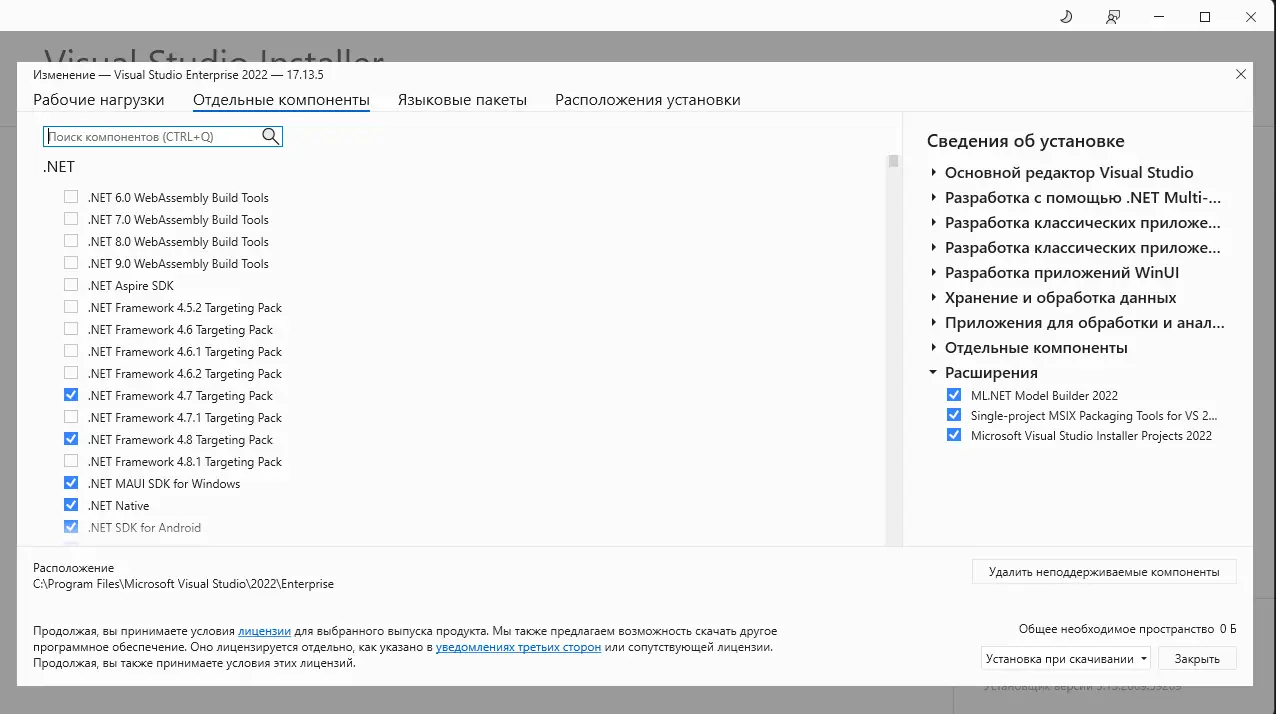Expand Основной редактор Visual Studio
The image size is (1276, 714).
tap(933, 172)
